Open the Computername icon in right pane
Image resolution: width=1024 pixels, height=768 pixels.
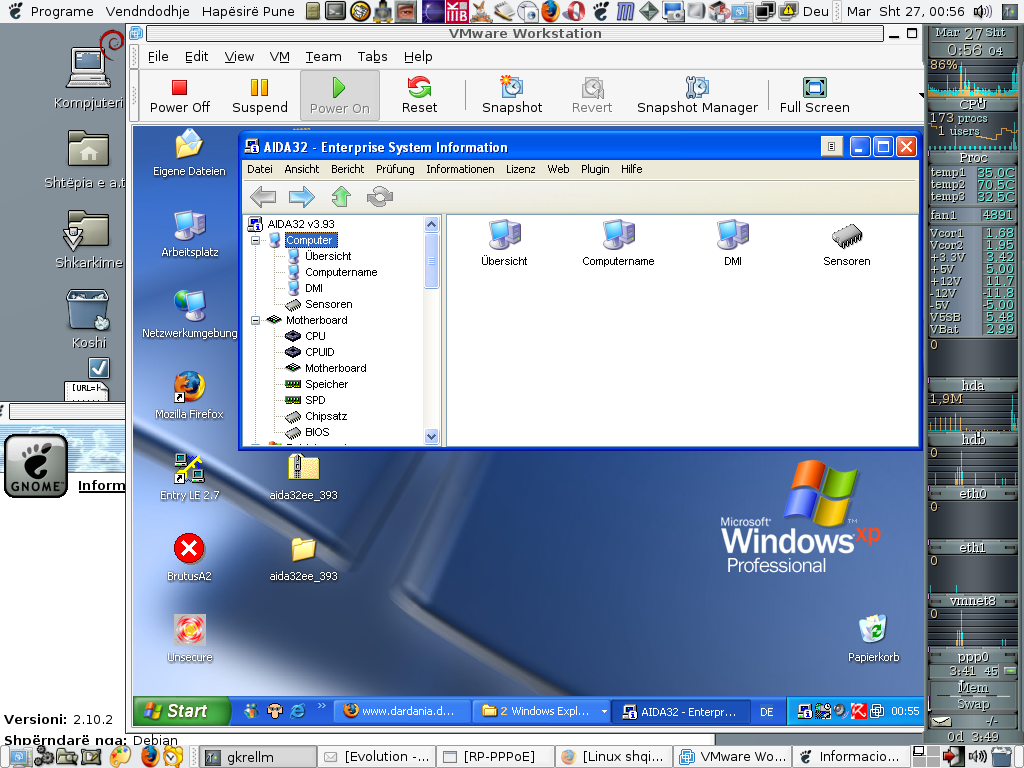click(618, 243)
